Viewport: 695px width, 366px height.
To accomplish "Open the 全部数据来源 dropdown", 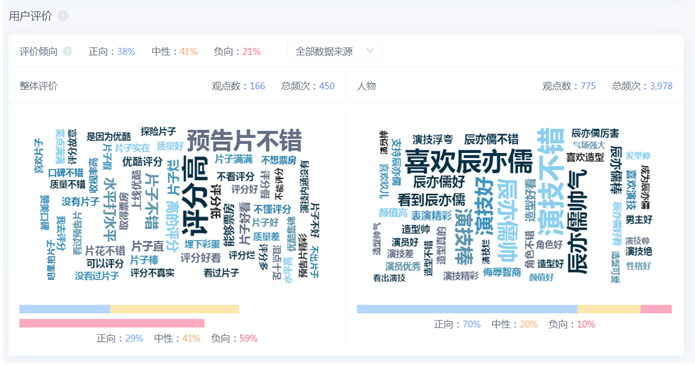I will pos(335,51).
